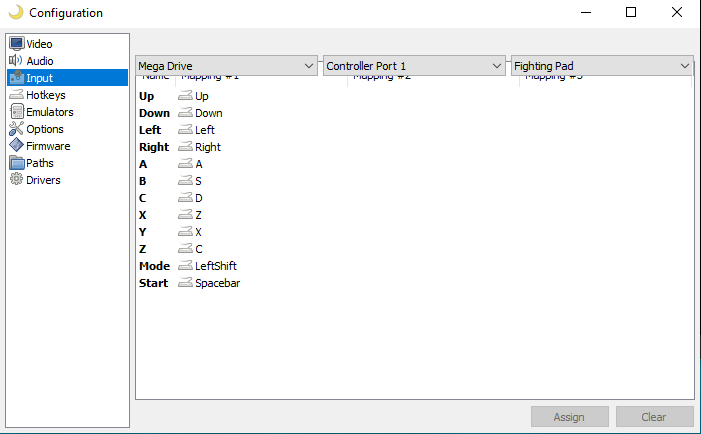Select the Up input name

point(146,96)
